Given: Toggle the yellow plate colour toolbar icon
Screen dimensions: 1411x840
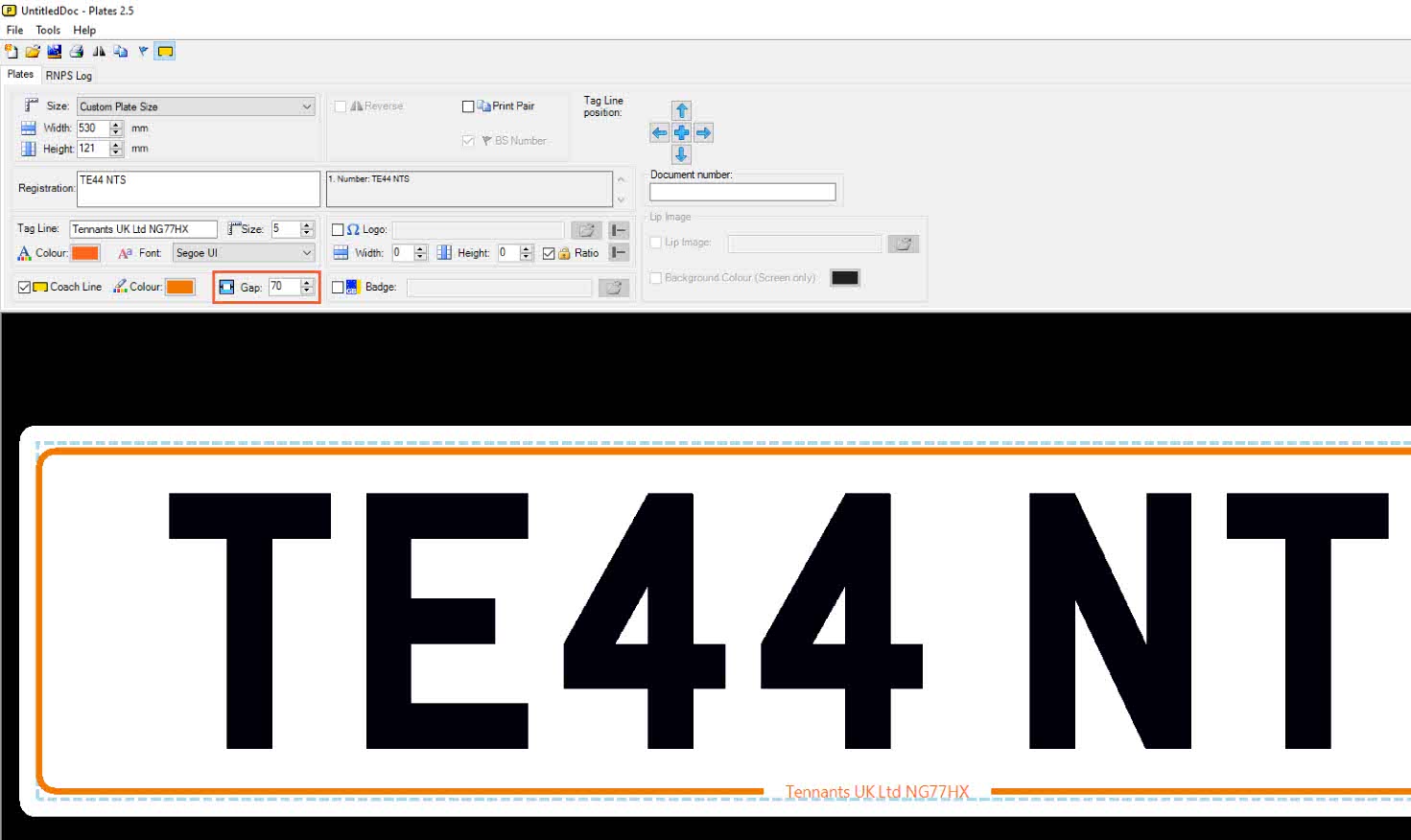Looking at the screenshot, I should tap(165, 52).
